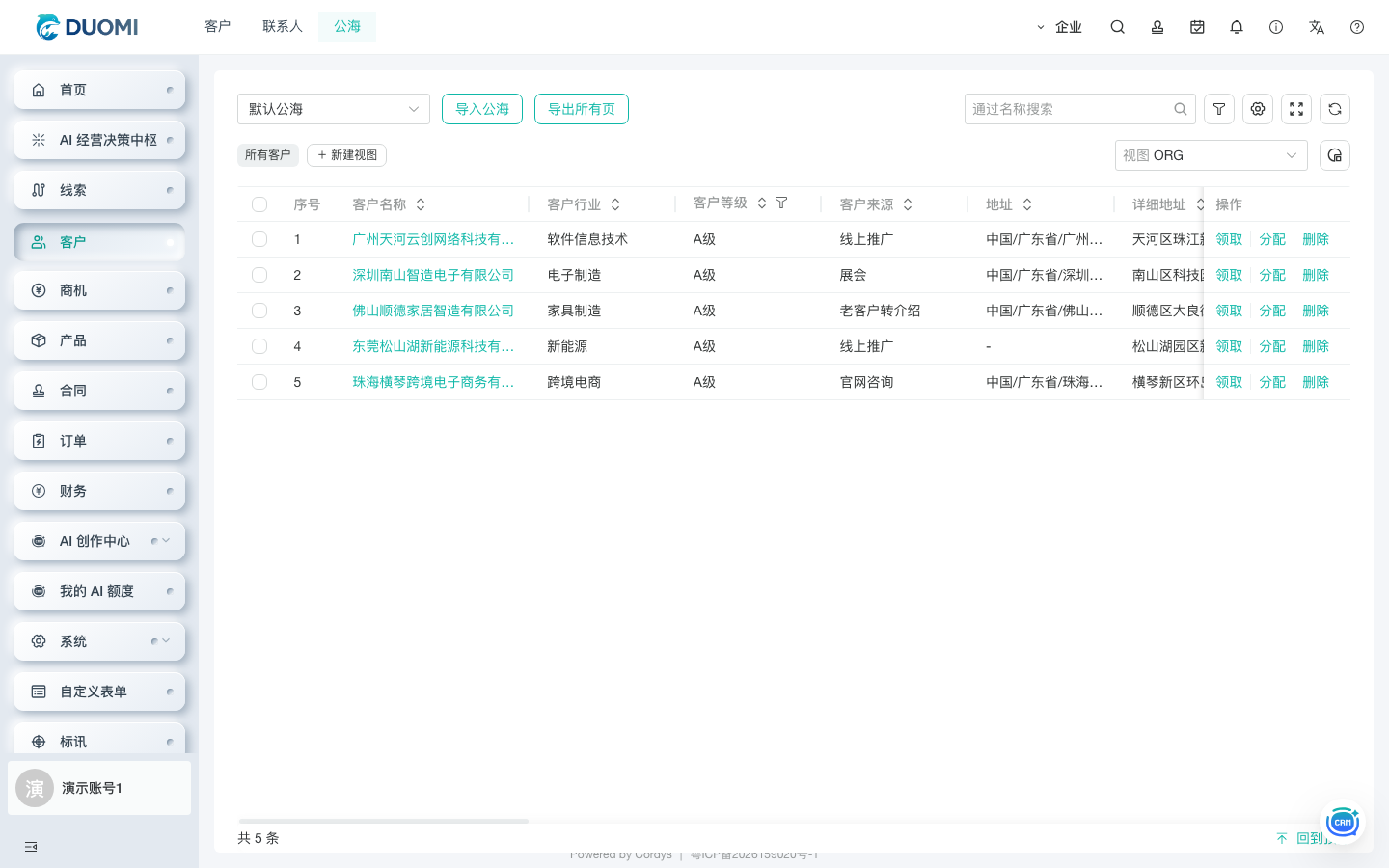The height and width of the screenshot is (868, 1389).
Task: Open the global search icon
Action: (1117, 27)
